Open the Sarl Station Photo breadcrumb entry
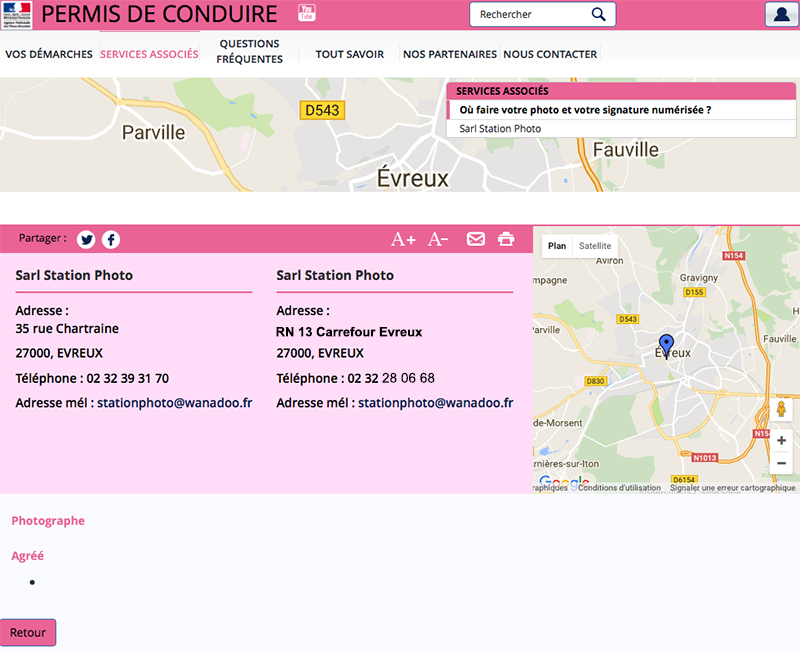The image size is (800, 653). 500,129
